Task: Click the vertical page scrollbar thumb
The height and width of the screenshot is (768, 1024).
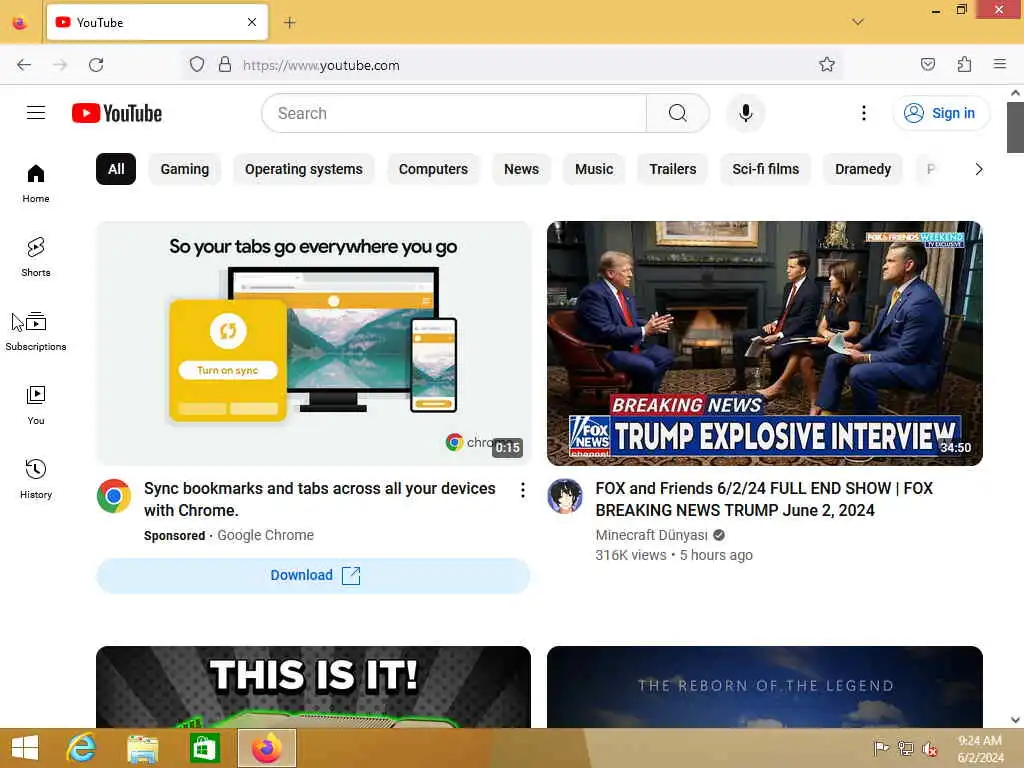Action: point(1015,127)
